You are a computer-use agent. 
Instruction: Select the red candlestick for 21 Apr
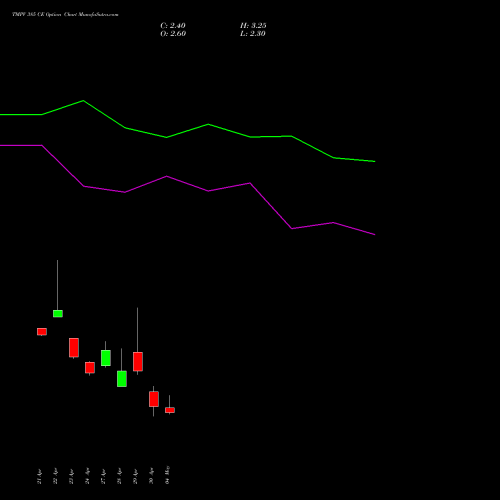pos(42,331)
